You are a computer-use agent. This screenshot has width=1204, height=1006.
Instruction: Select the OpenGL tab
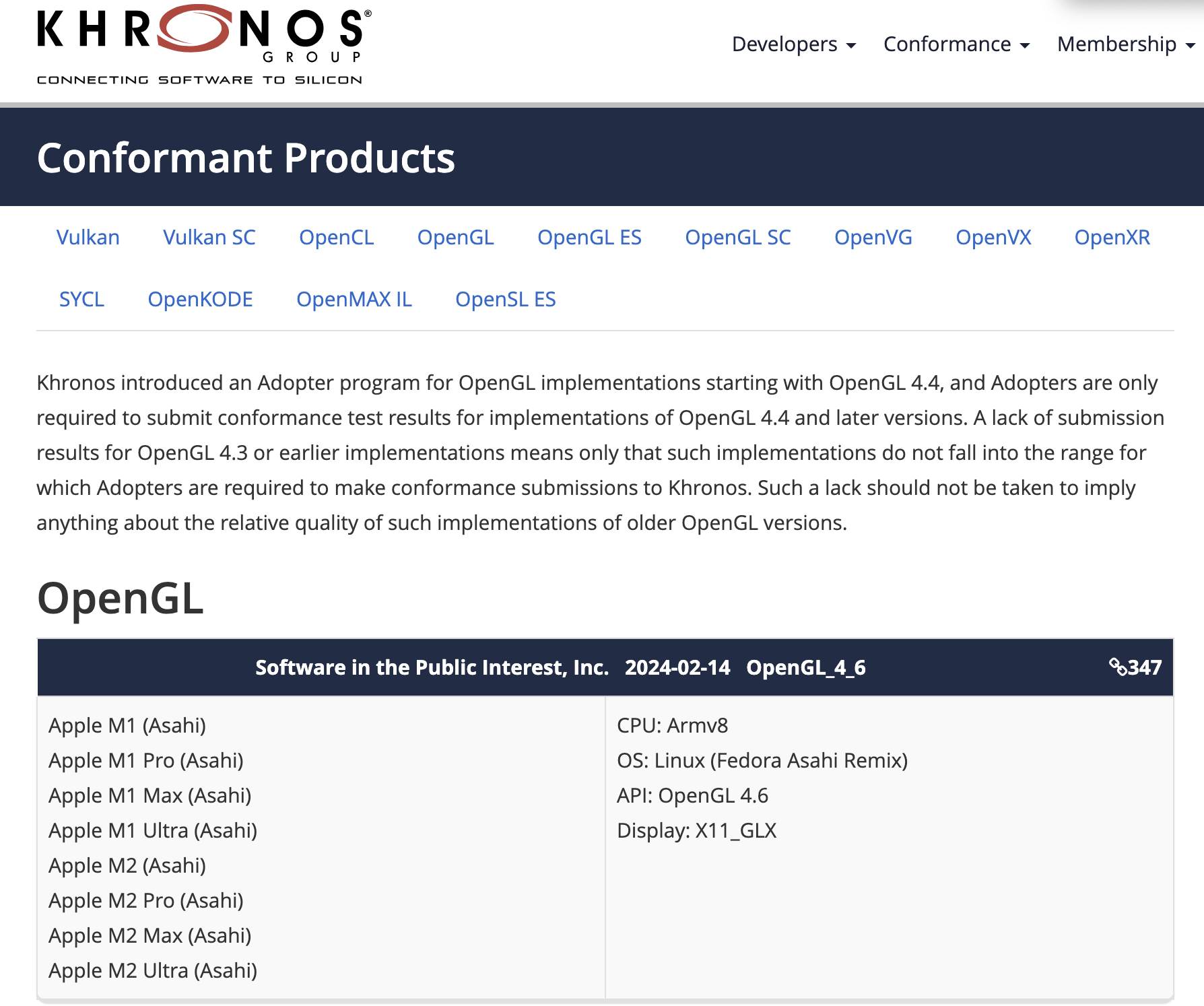(x=456, y=238)
